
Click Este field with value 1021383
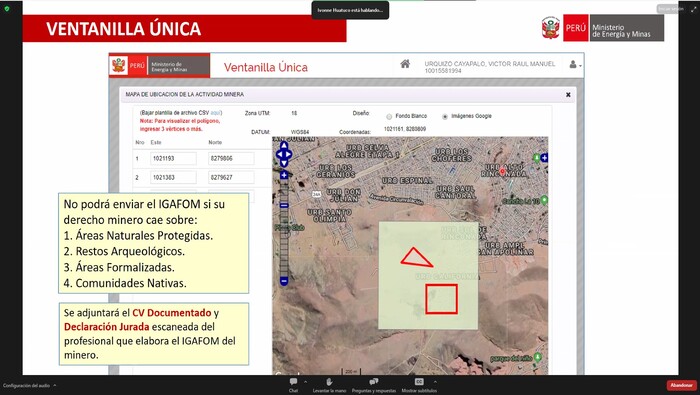[173, 177]
